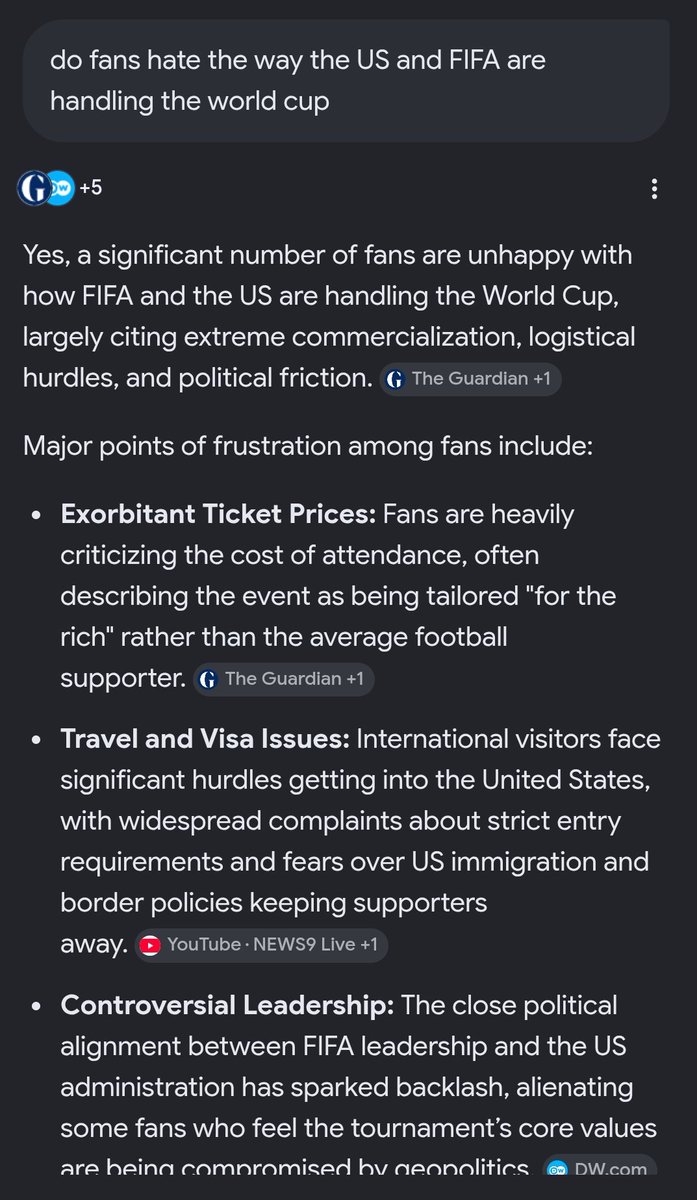This screenshot has height=1200, width=697.
Task: Tap the "Major points of frustration among fans include:" line
Action: point(308,444)
